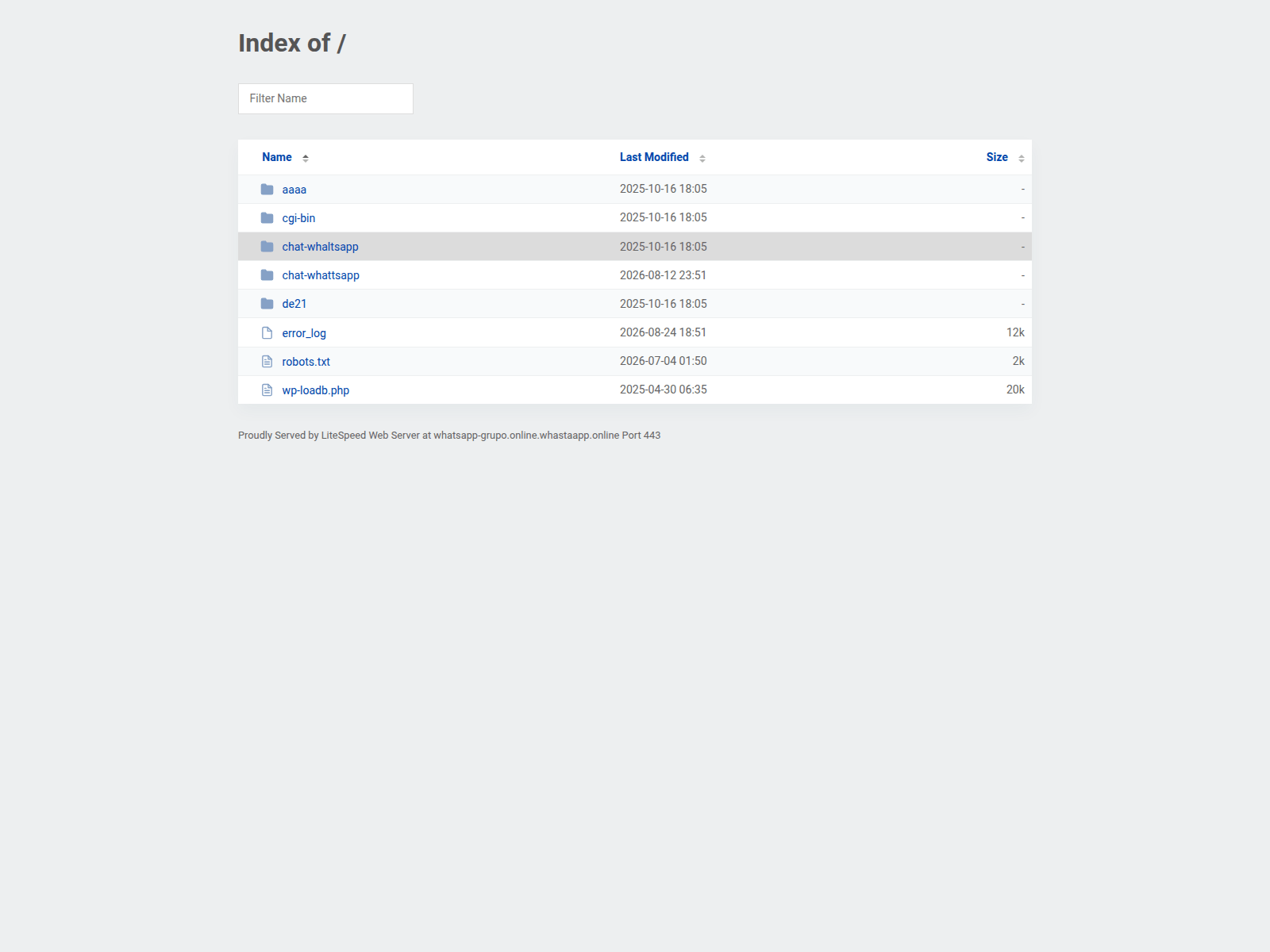Open the cgi-bin directory link
Viewport: 1270px width, 952px height.
[298, 218]
